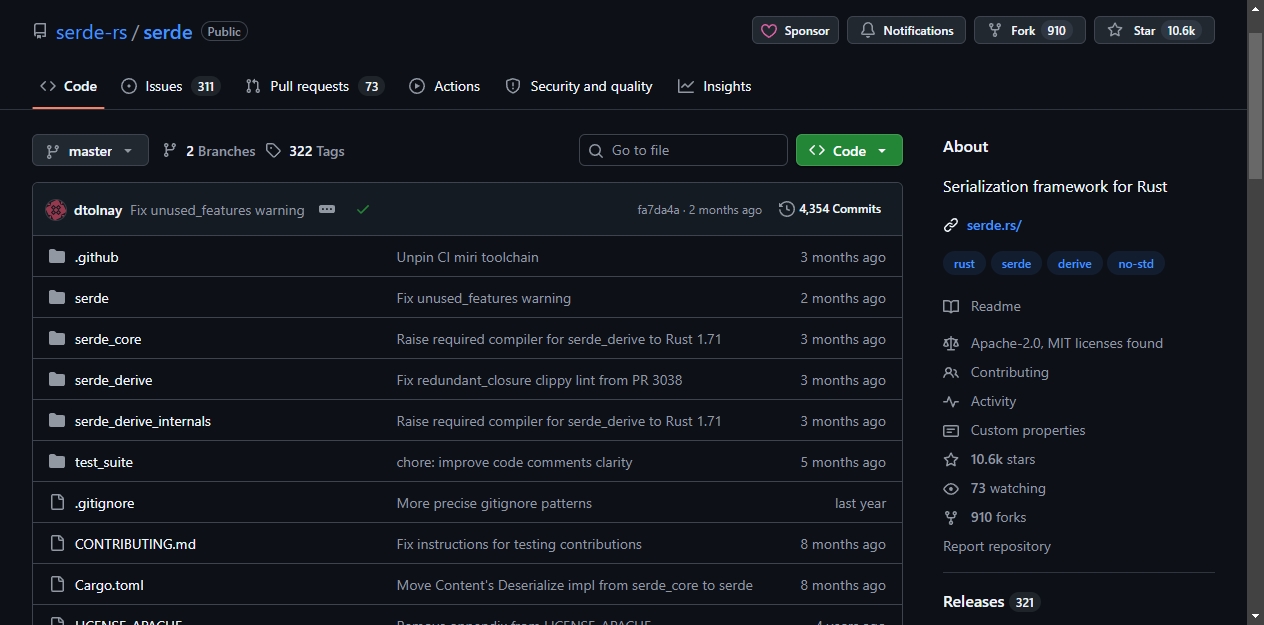This screenshot has height=625, width=1264.
Task: Open dtolnay's profile link
Action: tap(98, 210)
